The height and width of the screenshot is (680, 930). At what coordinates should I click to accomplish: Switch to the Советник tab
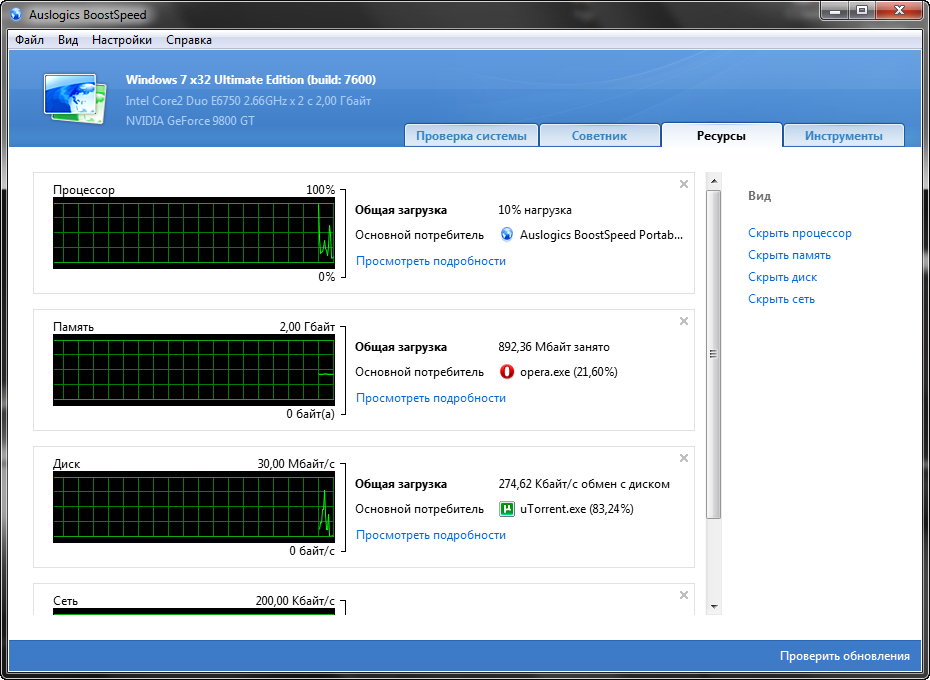[x=599, y=135]
